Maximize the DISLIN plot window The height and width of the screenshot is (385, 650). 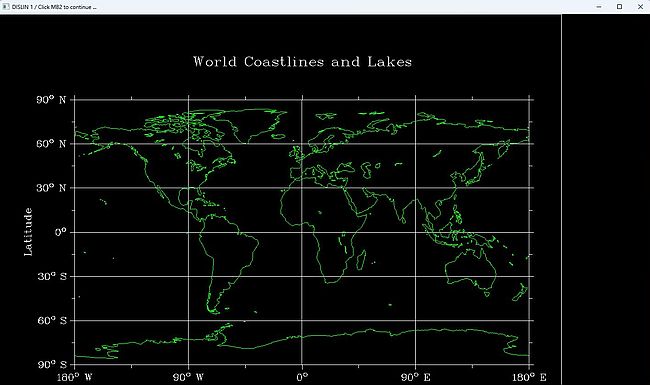click(619, 7)
